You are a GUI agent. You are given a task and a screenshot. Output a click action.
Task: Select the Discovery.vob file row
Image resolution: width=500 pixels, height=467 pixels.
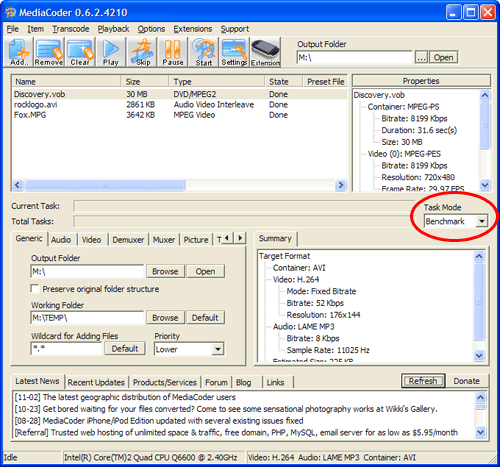tap(179, 94)
